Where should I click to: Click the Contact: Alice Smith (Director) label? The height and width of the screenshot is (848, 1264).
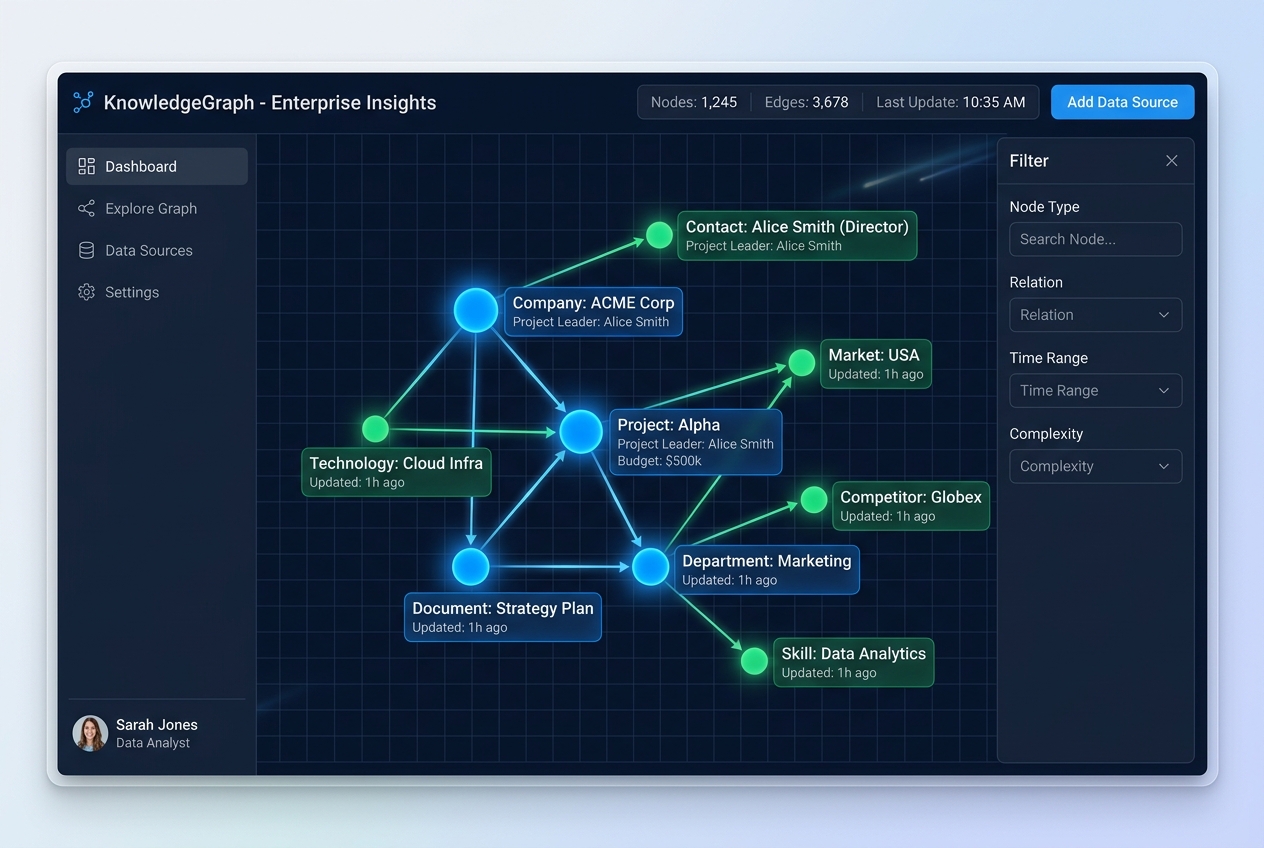pyautogui.click(x=797, y=236)
